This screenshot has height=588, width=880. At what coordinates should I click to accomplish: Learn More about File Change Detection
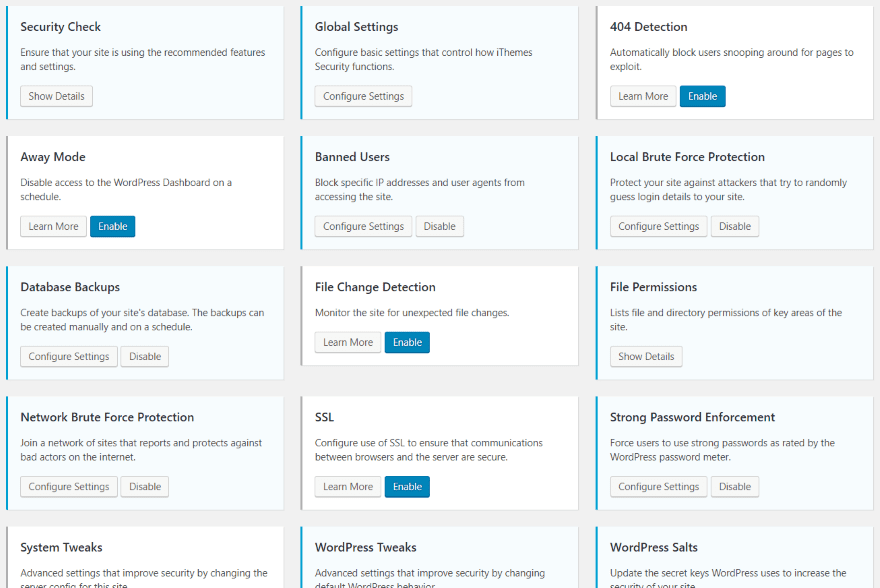click(348, 342)
